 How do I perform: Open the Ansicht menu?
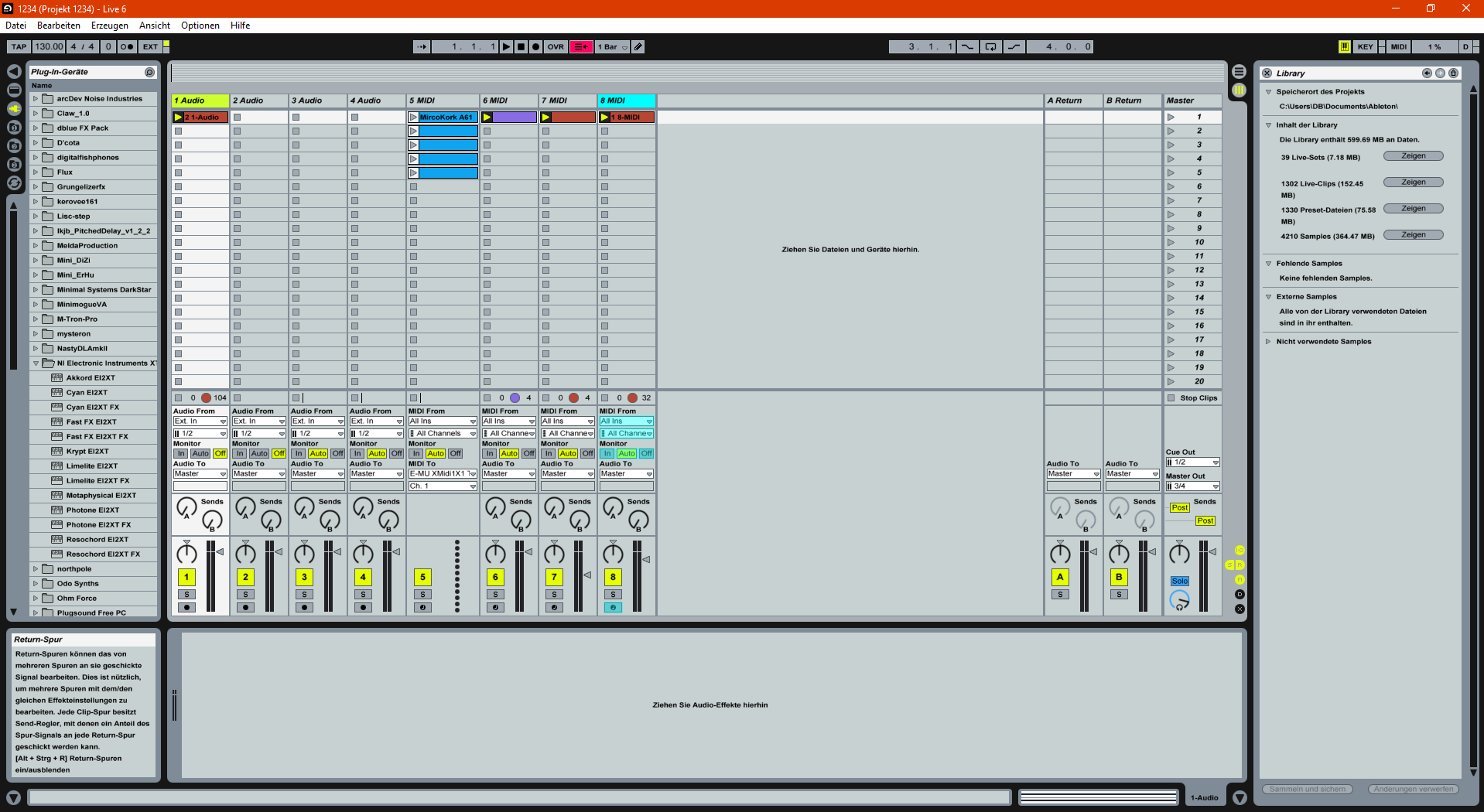155,26
